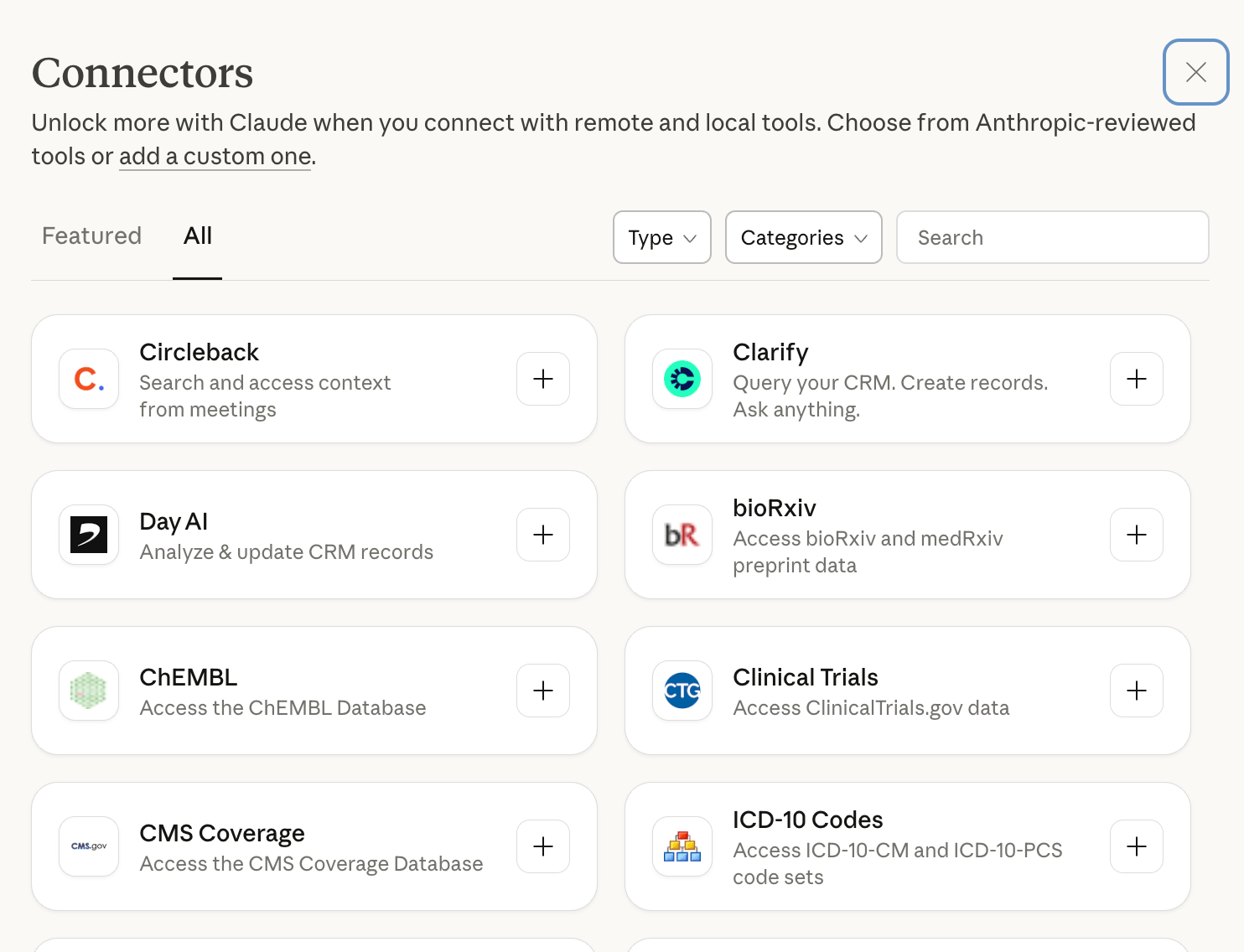Click the ChEMBL logo icon
This screenshot has width=1244, height=952.
coord(89,691)
